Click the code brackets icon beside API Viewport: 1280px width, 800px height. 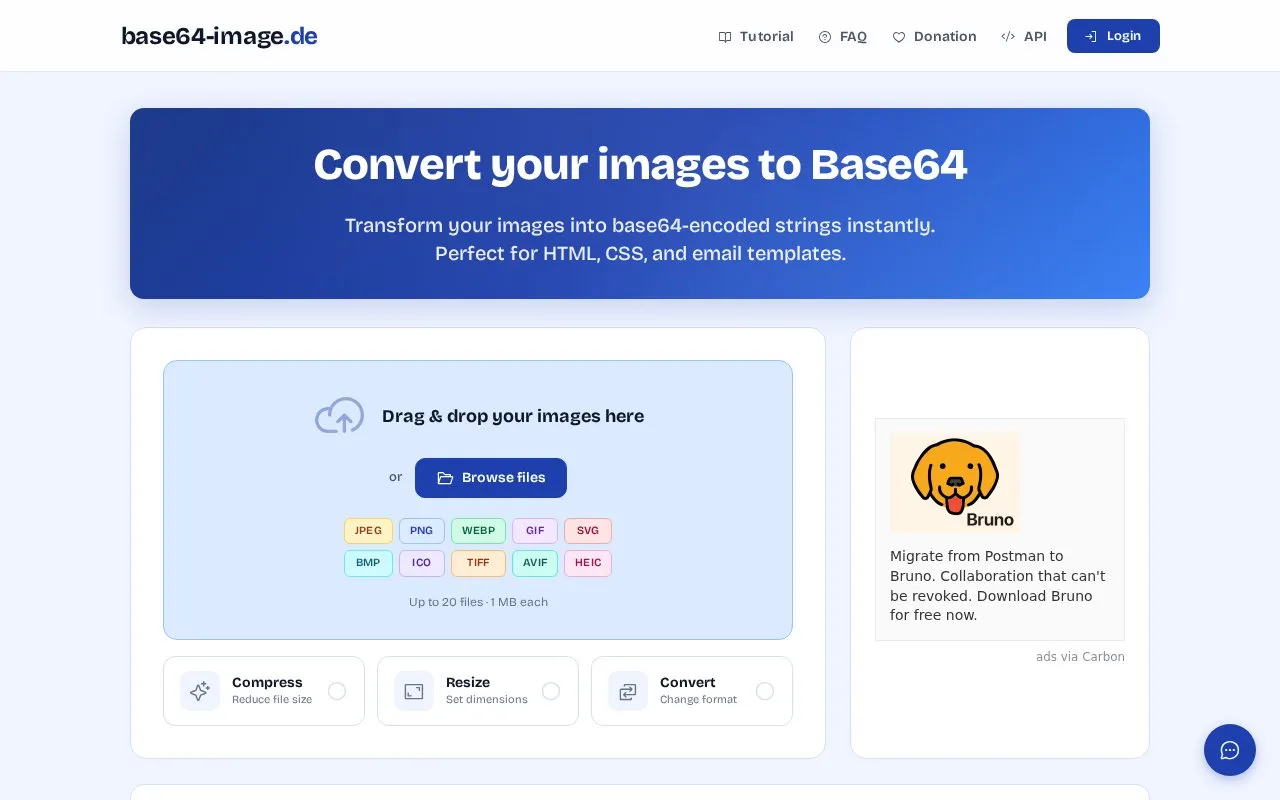1008,37
